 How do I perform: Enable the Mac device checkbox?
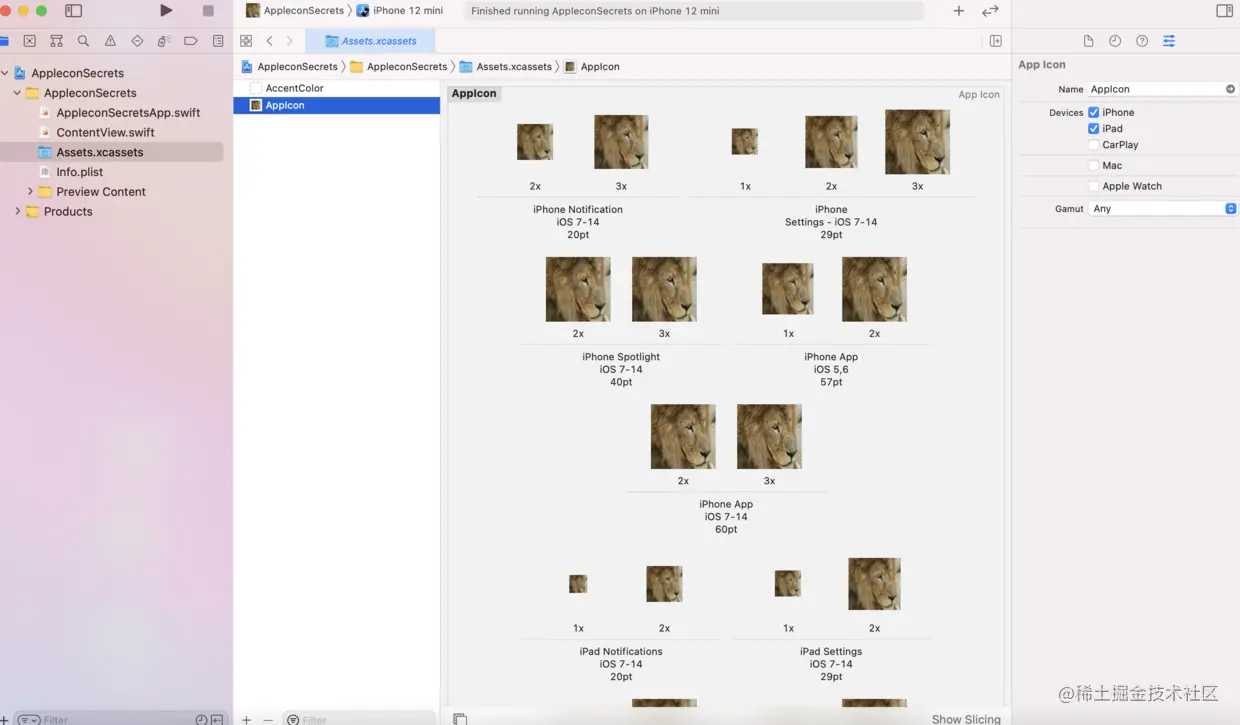tap(1094, 166)
